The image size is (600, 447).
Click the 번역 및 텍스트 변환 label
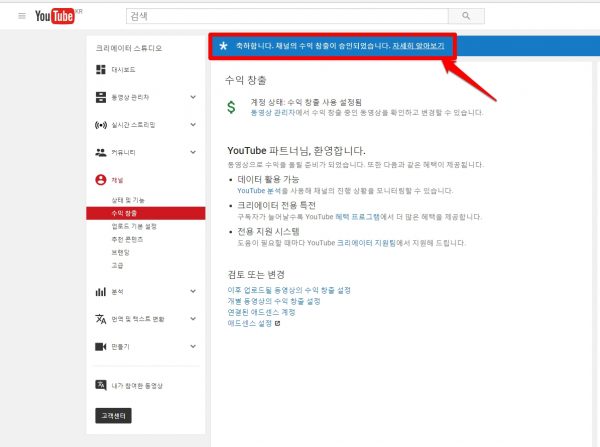pos(138,319)
